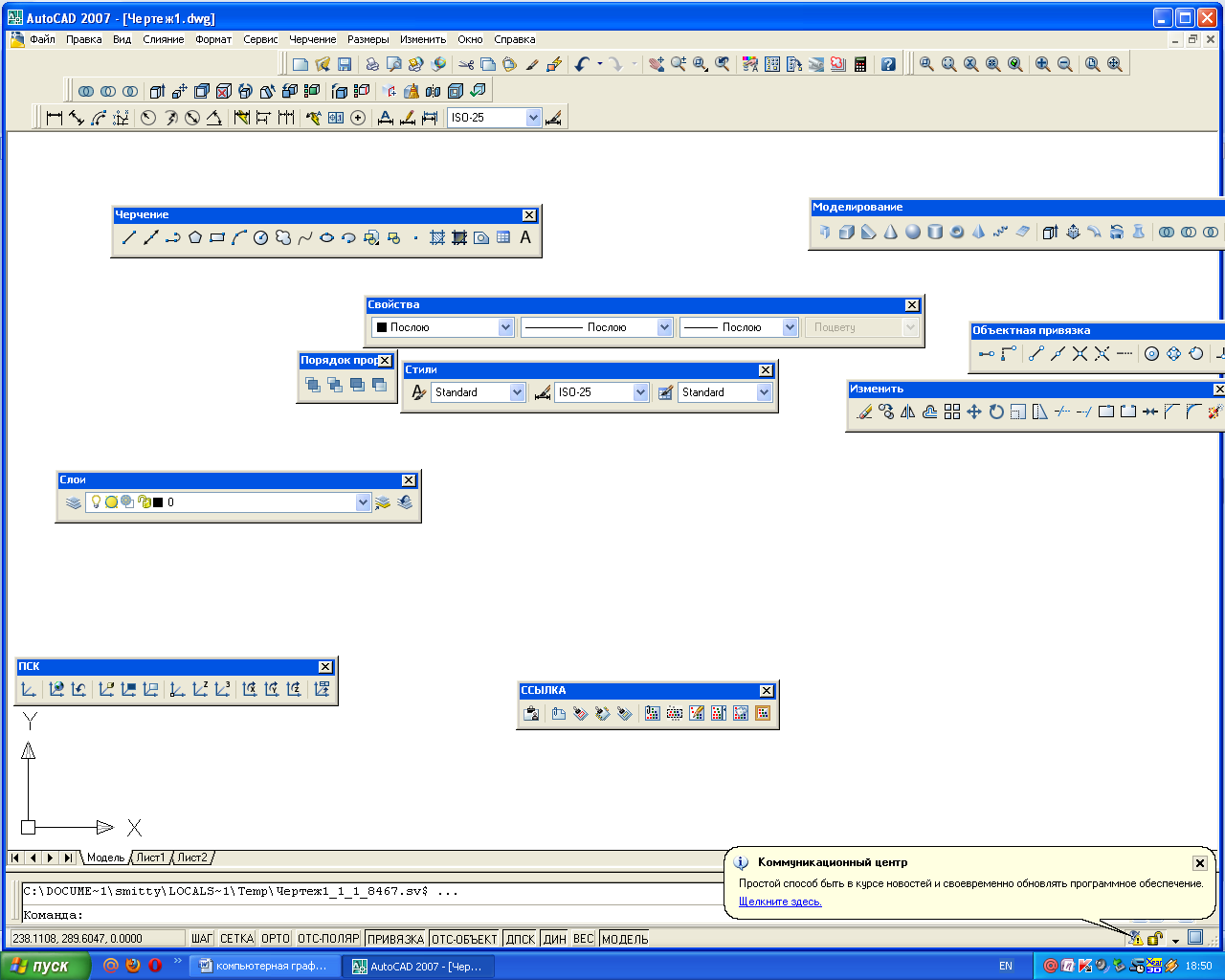Select the Line tool in Черчение toolbar

[129, 238]
